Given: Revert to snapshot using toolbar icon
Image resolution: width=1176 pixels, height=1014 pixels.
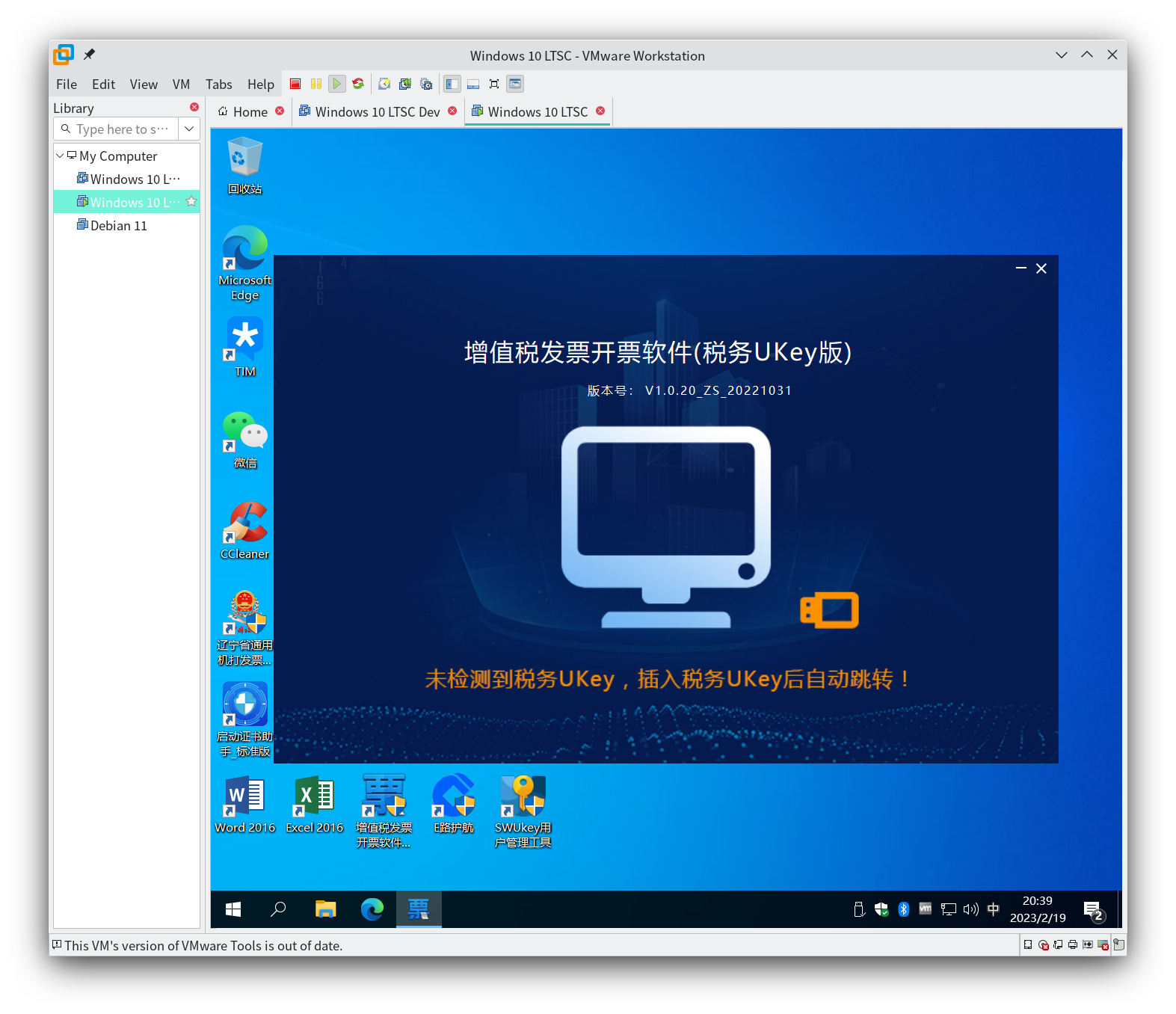Looking at the screenshot, I should 405,84.
